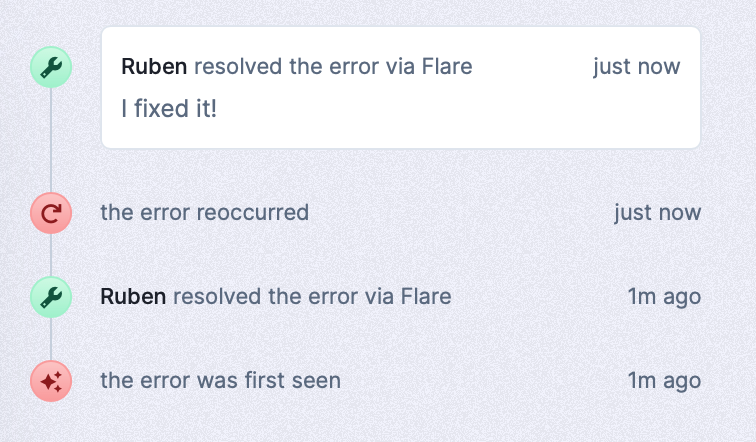Click the green wrench icon beside the 1m ago entry
Screen dimensions: 756x442
[51, 297]
